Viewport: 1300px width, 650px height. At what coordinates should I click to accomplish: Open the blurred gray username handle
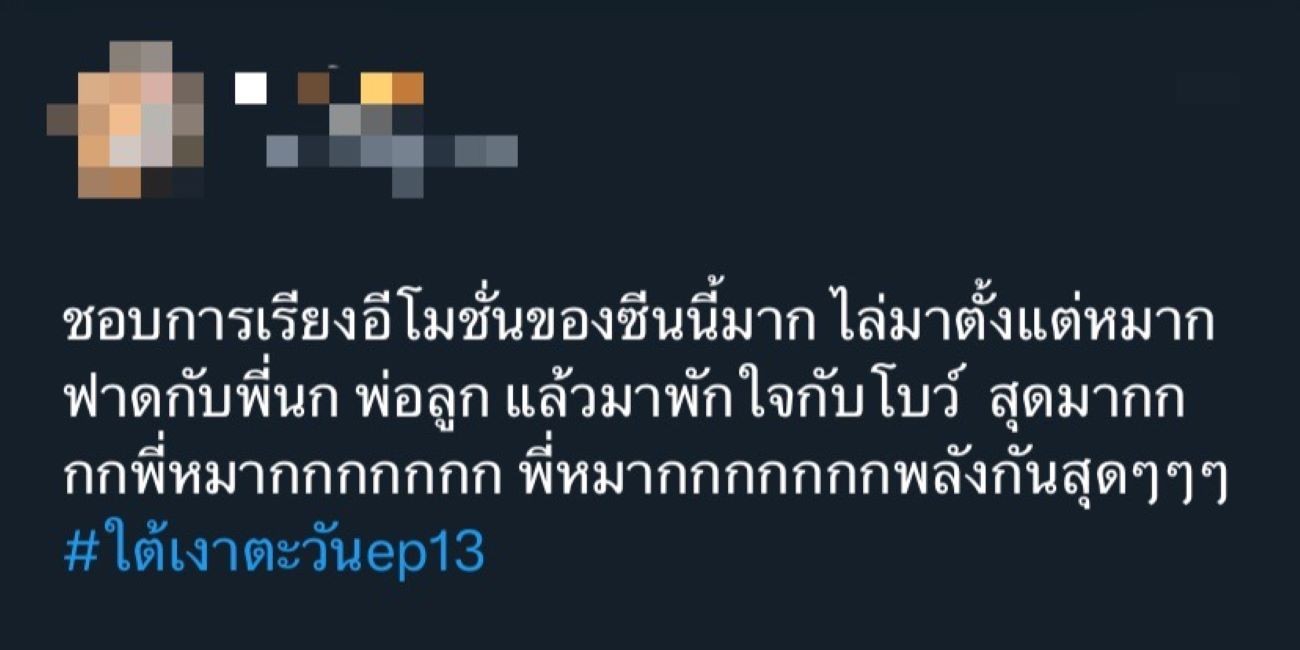(392, 153)
